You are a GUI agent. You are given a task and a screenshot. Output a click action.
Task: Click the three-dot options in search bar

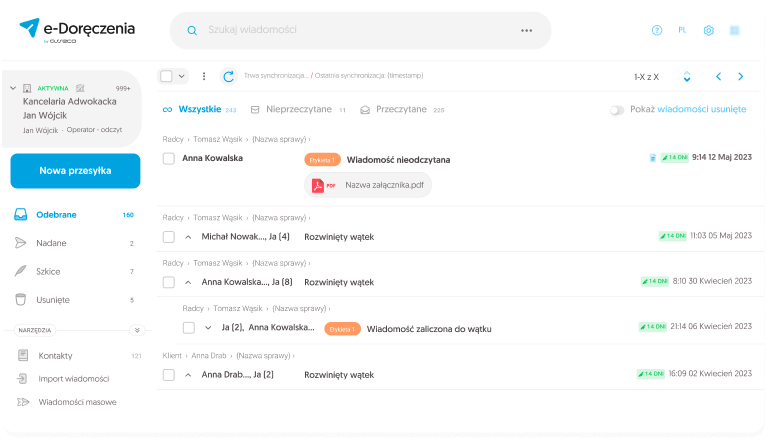[x=527, y=30]
